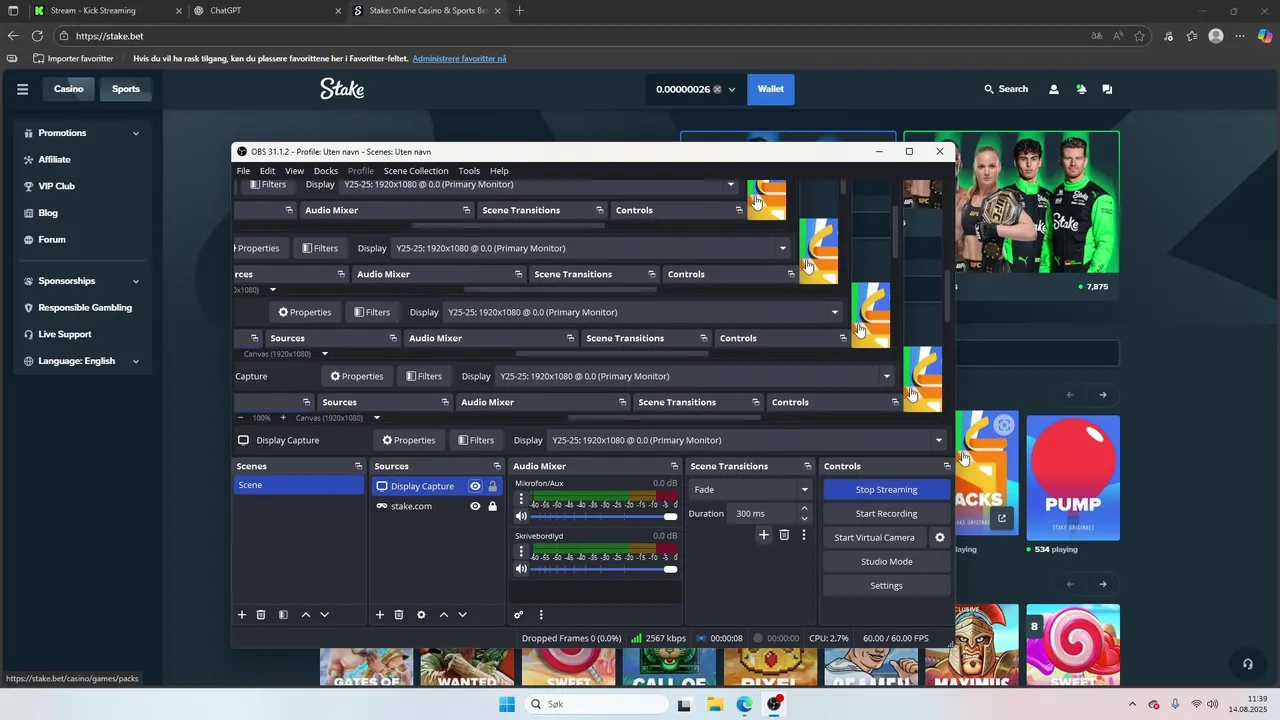Viewport: 1280px width, 720px height.
Task: Open Stake notifications bell icon
Action: tap(1081, 89)
